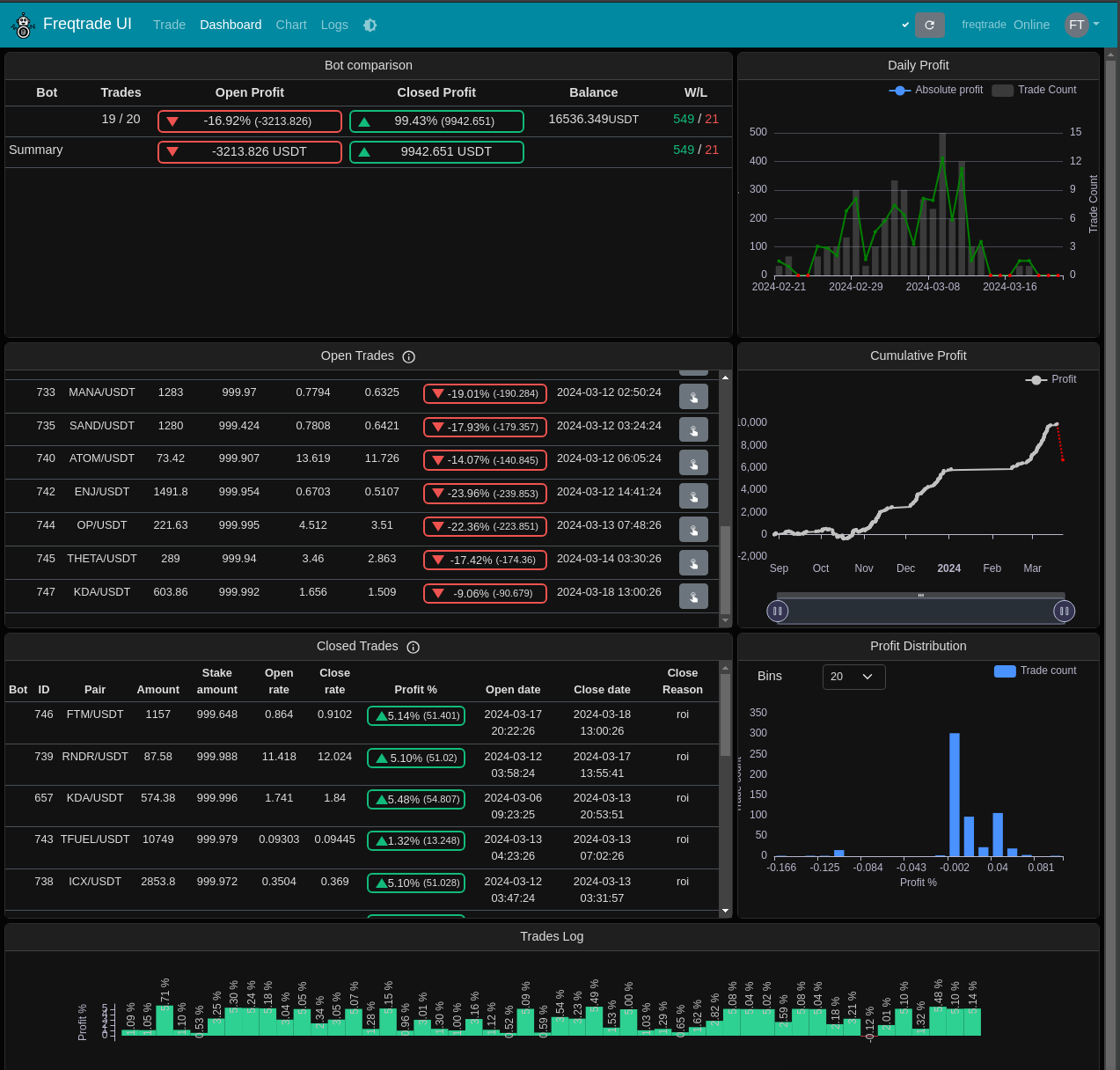Click left handle of Cumulative Profit zoom slider
The height and width of the screenshot is (1070, 1120).
tap(777, 611)
